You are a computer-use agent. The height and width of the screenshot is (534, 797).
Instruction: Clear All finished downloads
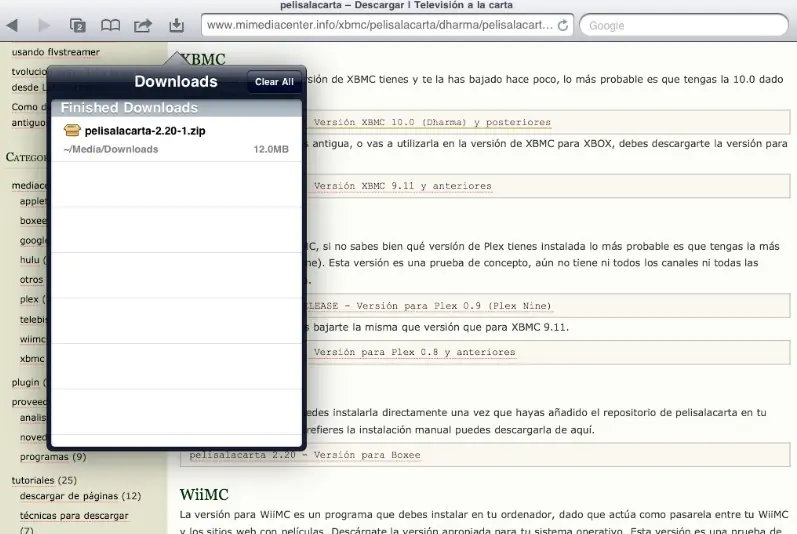[x=274, y=82]
